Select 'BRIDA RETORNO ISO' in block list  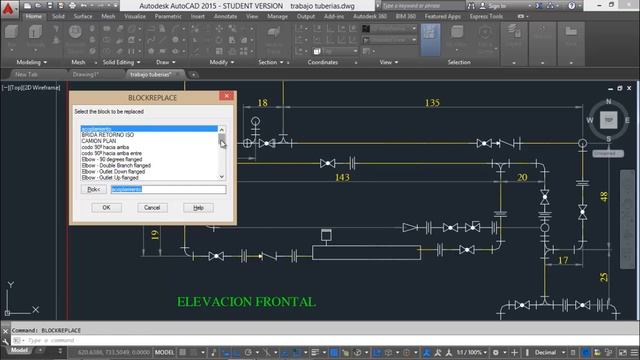(x=108, y=135)
